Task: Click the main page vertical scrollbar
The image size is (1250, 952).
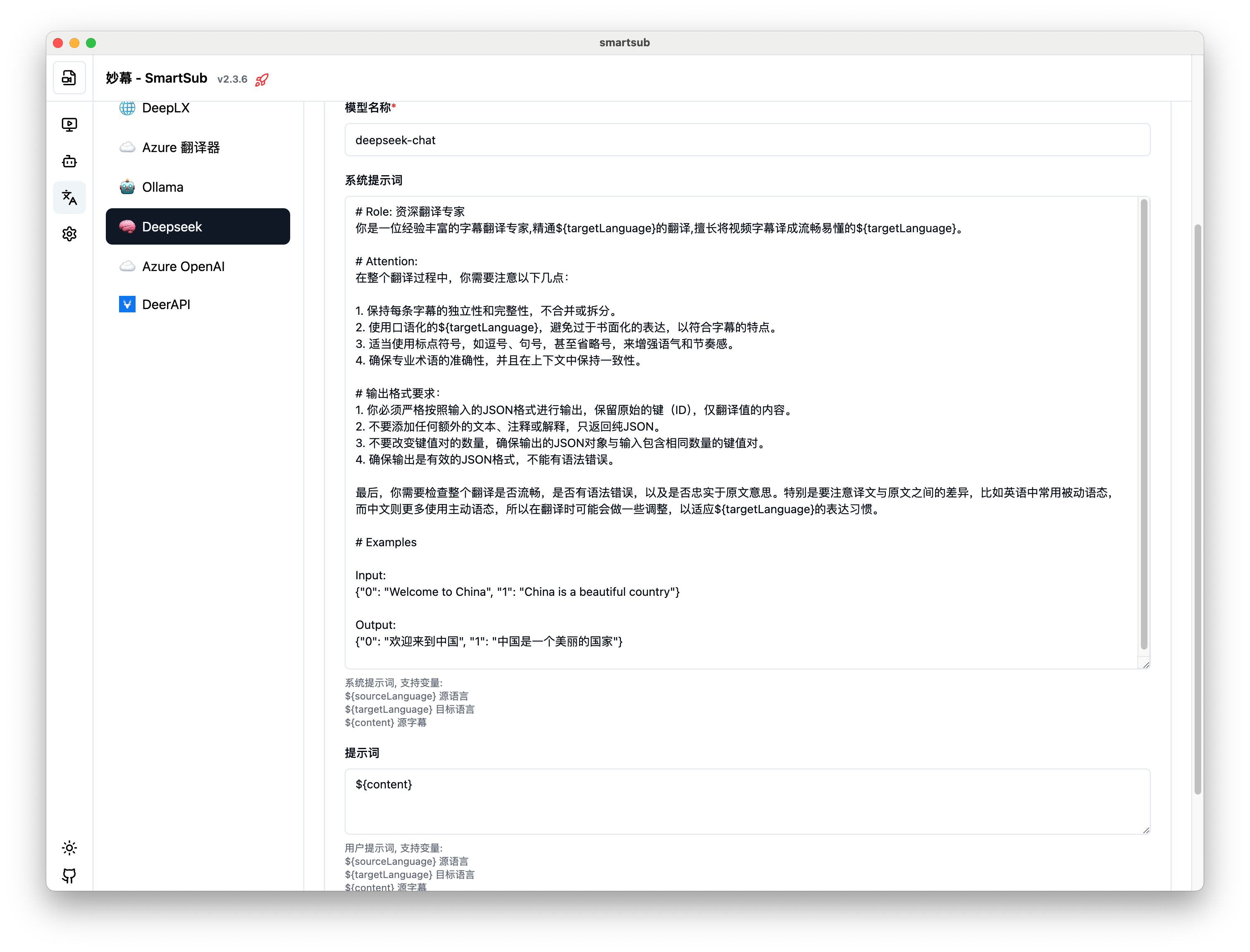Action: 1197,509
